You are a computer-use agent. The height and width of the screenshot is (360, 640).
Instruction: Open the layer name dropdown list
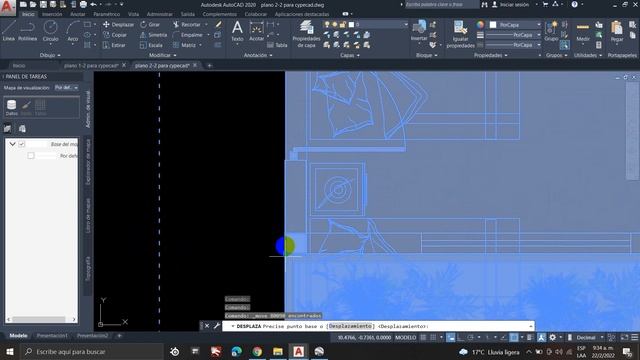pos(406,24)
